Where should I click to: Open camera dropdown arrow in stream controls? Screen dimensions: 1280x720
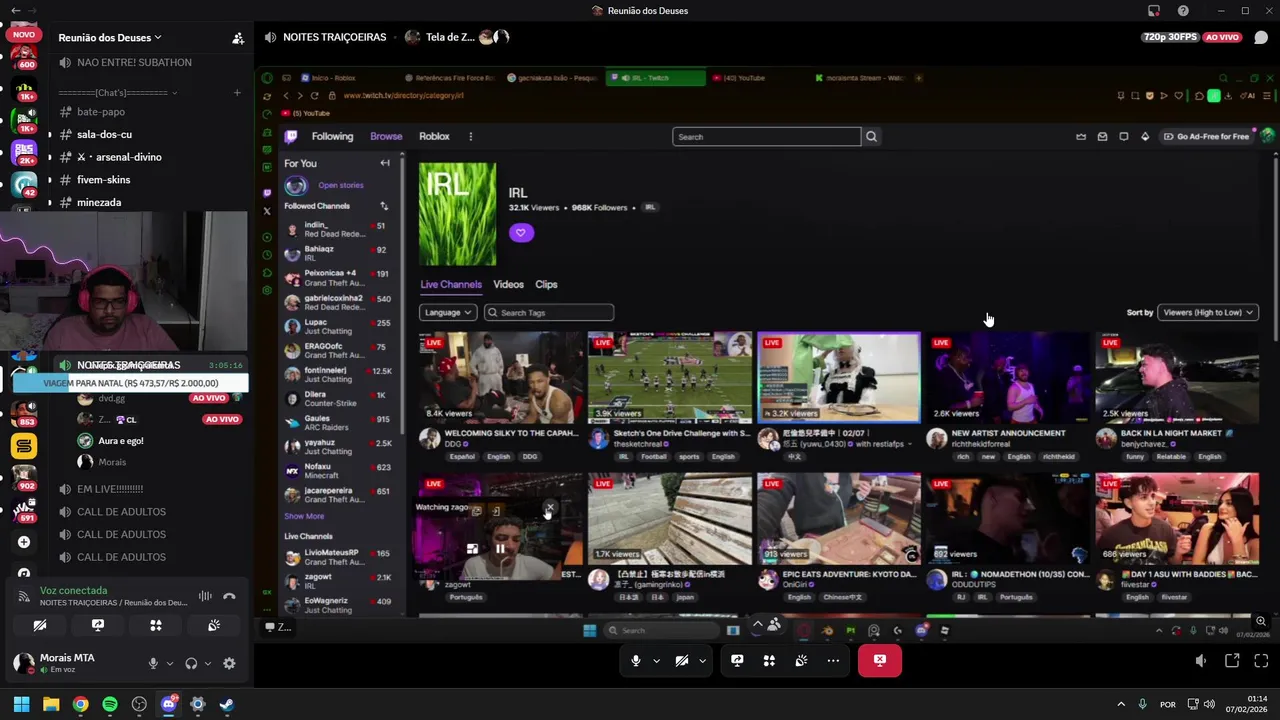point(702,660)
